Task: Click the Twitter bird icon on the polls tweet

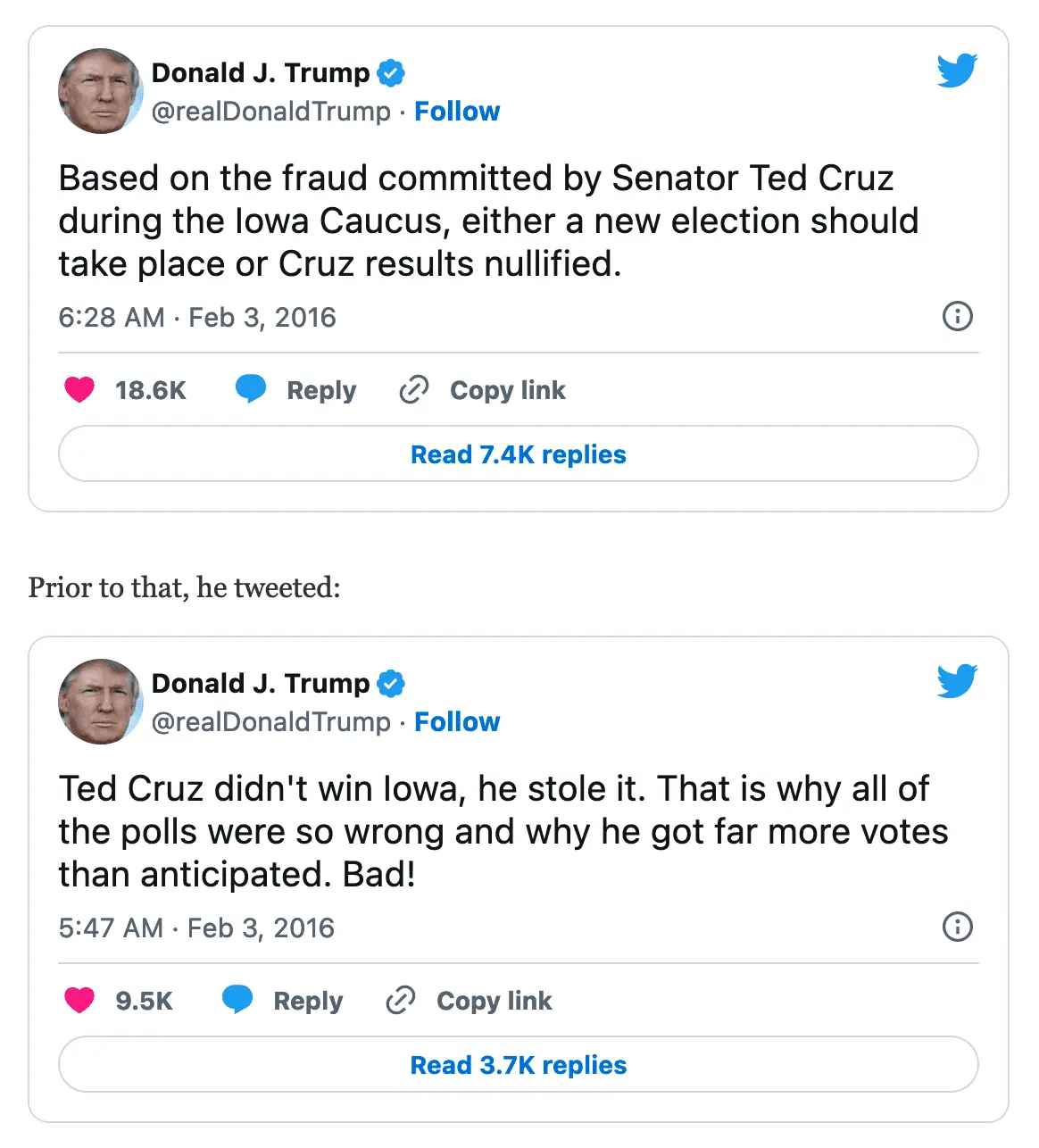Action: 957,681
